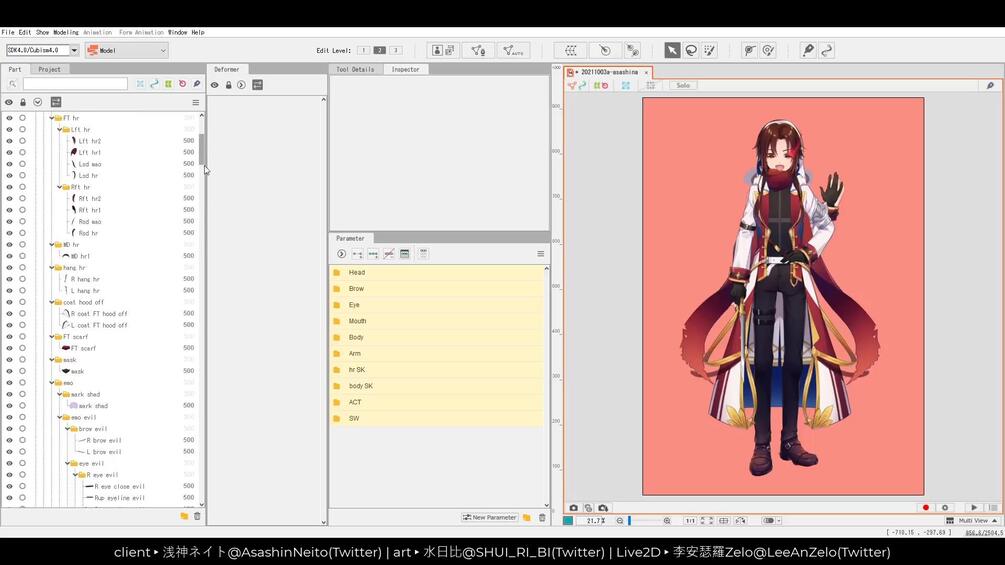Click the Part panel hamburger menu

[195, 102]
